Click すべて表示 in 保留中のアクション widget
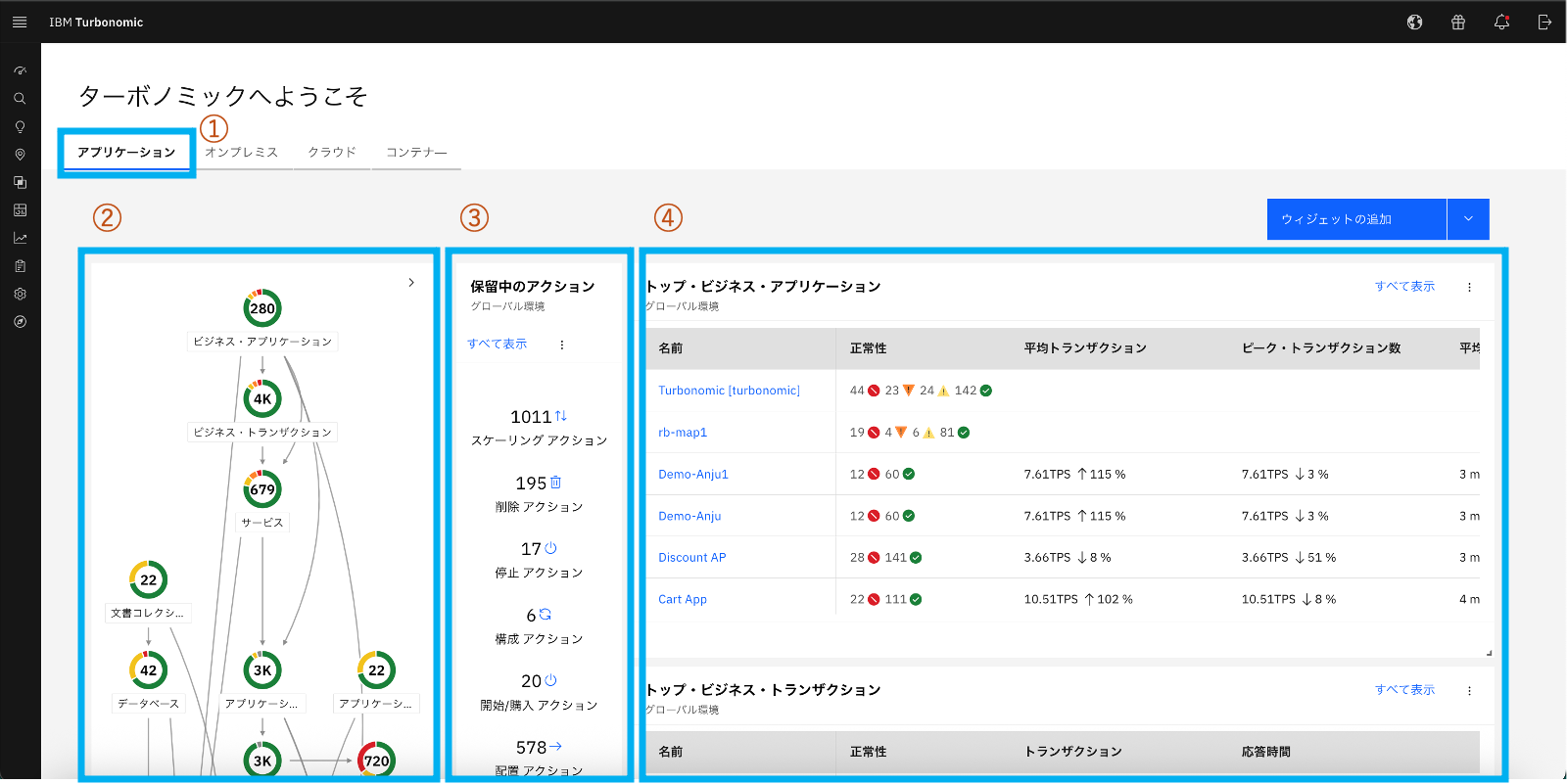 click(497, 345)
